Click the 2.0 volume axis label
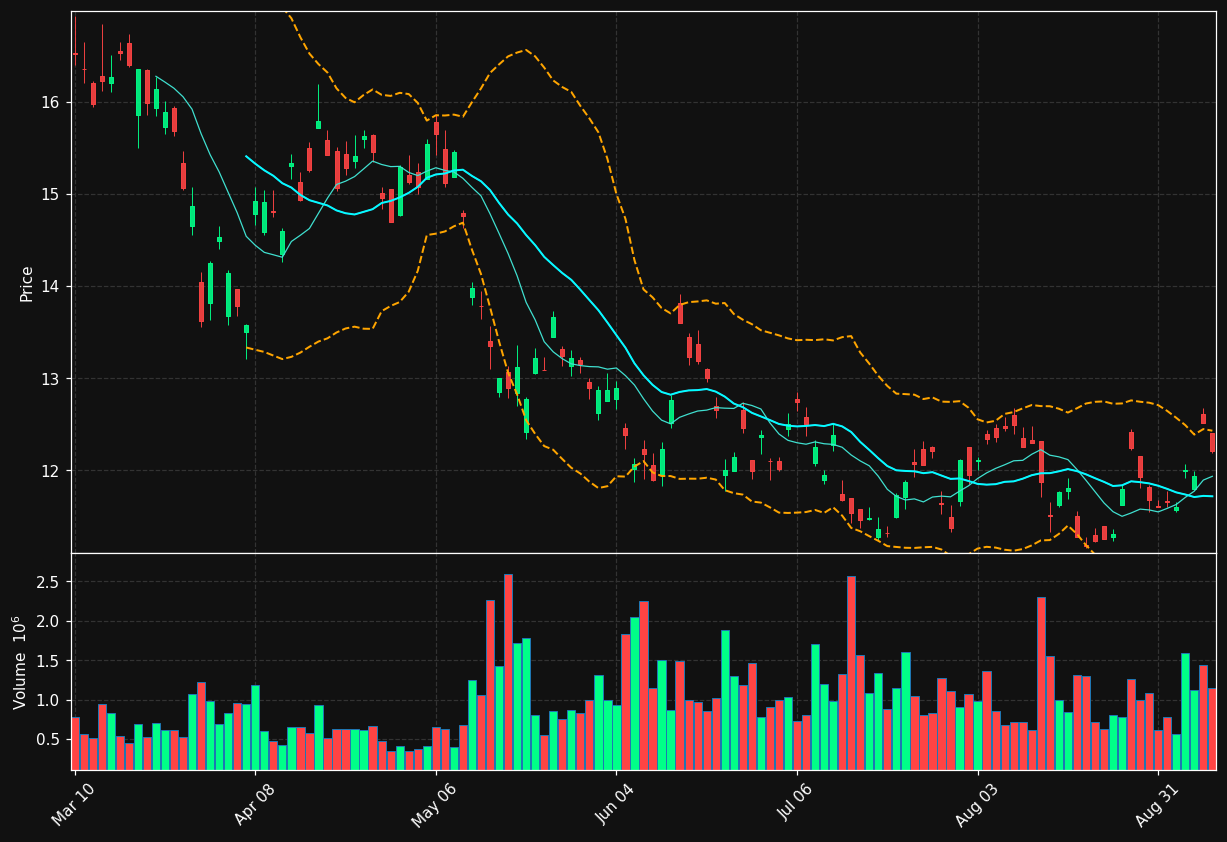This screenshot has height=842, width=1227. tap(48, 621)
